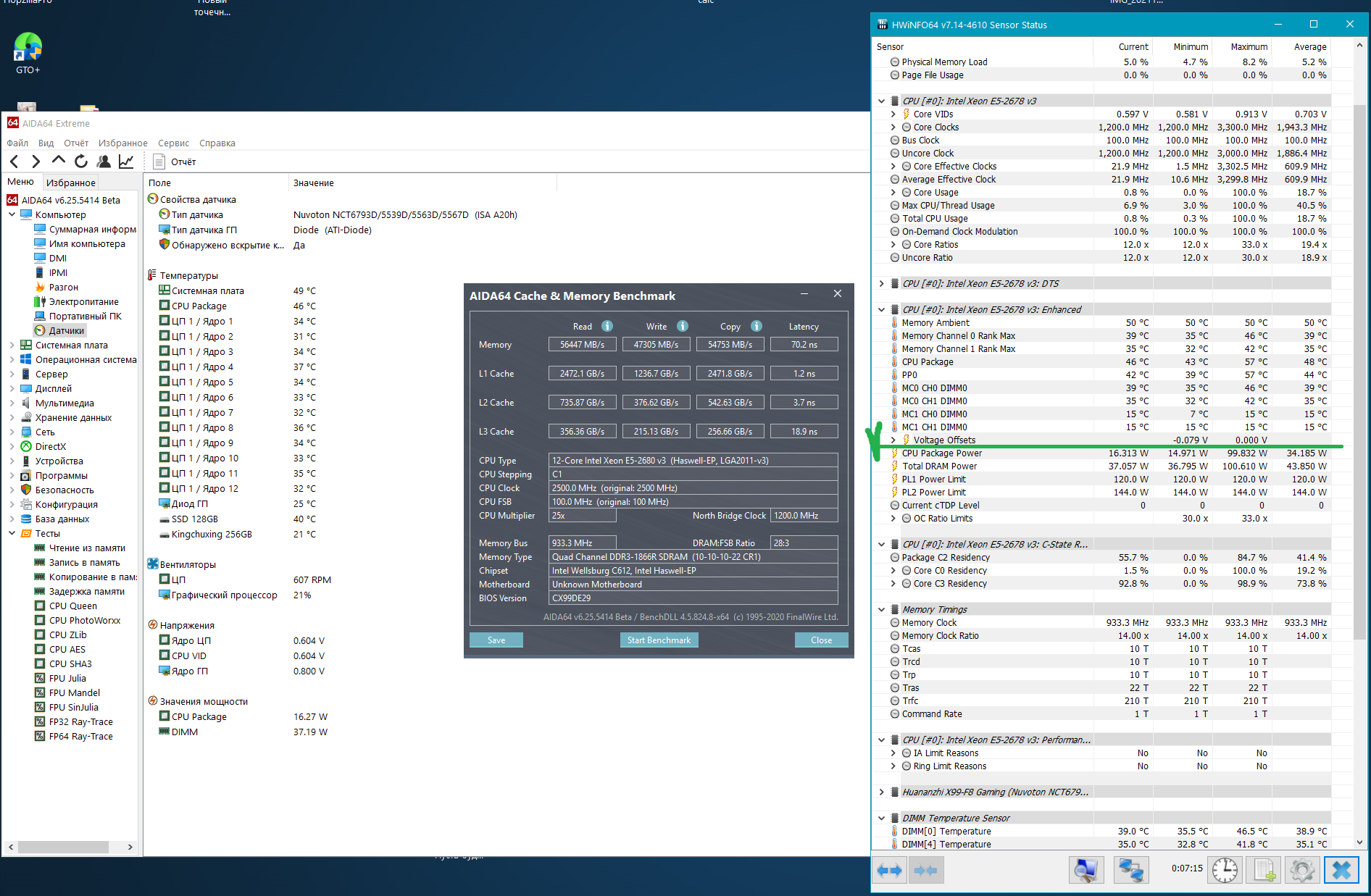
Task: Click the Отчёт toolbar button with page icon
Action: 175,162
